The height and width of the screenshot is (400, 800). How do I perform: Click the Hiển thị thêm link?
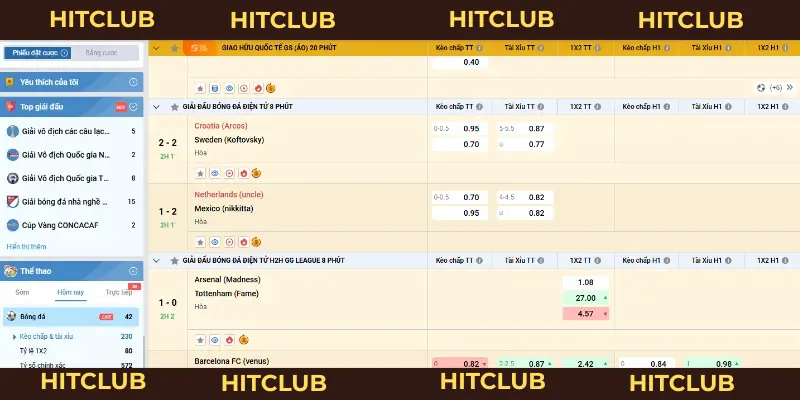pos(27,246)
